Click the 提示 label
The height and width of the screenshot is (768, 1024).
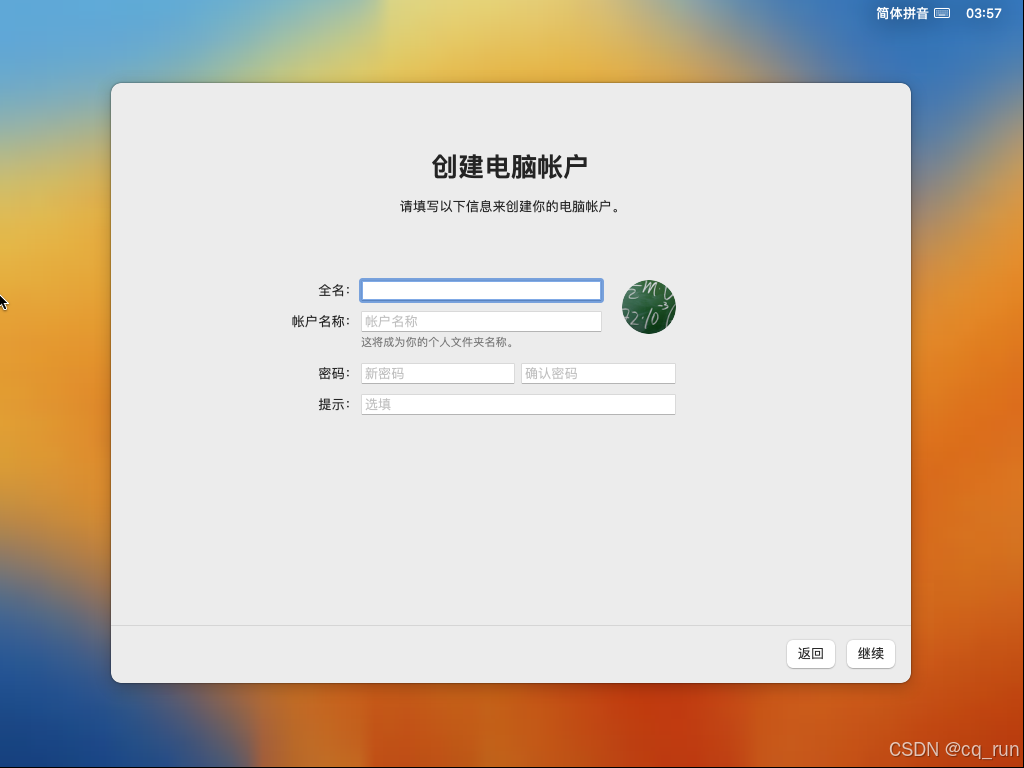[334, 404]
